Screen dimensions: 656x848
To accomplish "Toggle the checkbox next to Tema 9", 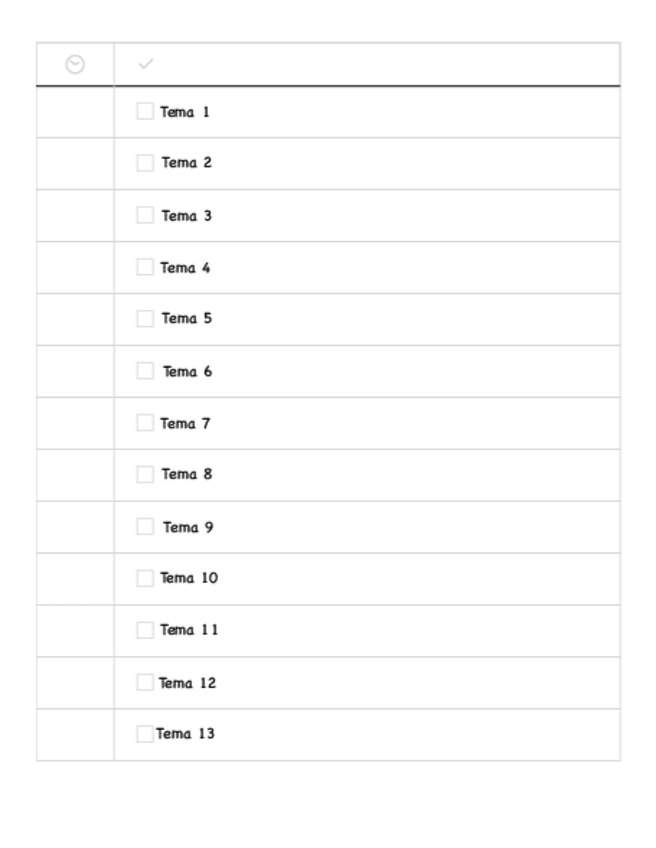I will tap(145, 526).
